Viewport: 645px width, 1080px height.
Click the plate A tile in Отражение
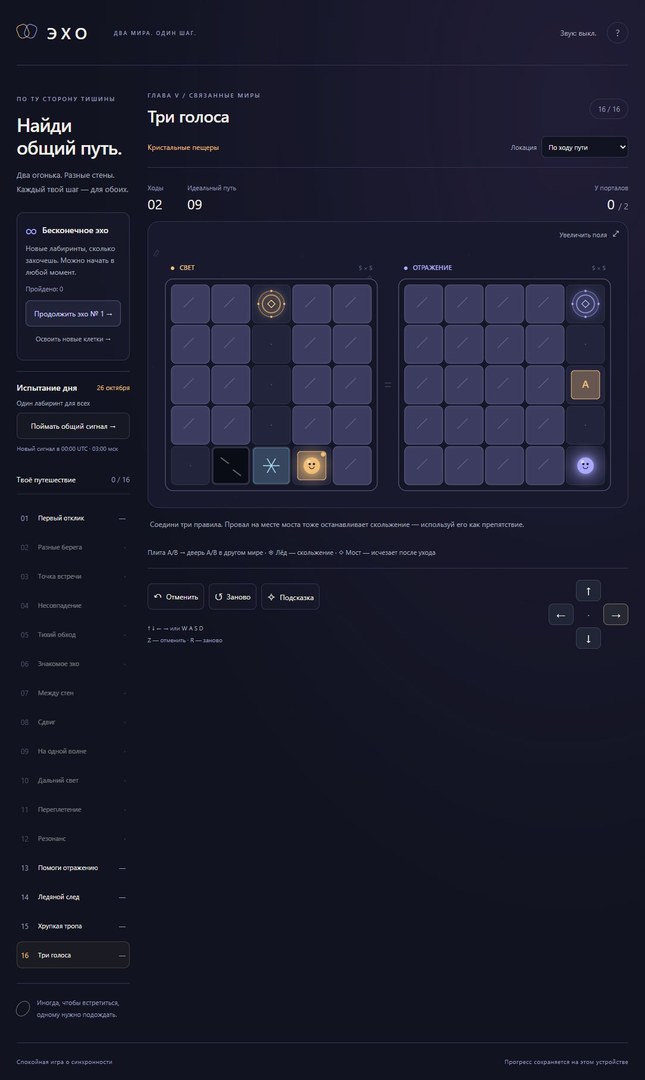click(585, 384)
